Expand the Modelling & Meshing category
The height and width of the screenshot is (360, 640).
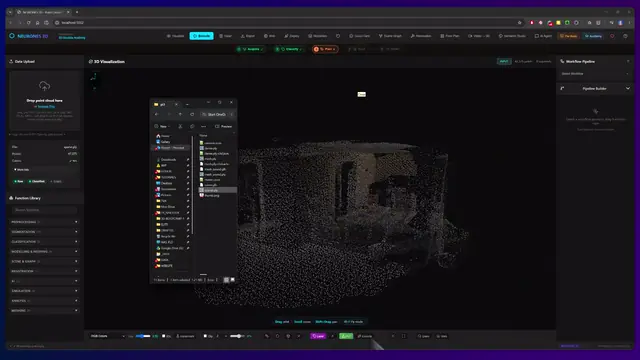pos(44,251)
